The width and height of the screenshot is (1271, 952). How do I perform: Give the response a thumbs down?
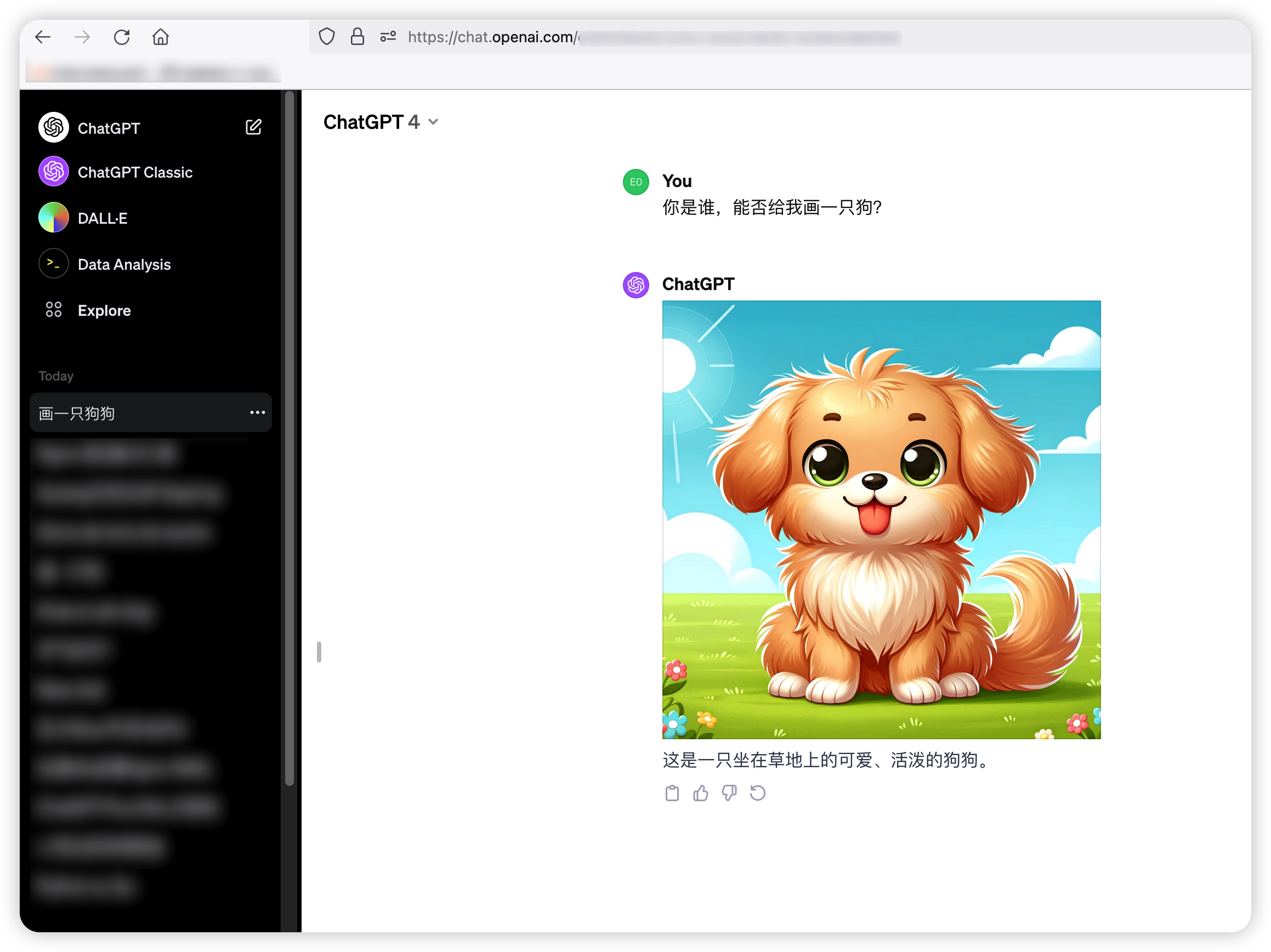point(729,793)
